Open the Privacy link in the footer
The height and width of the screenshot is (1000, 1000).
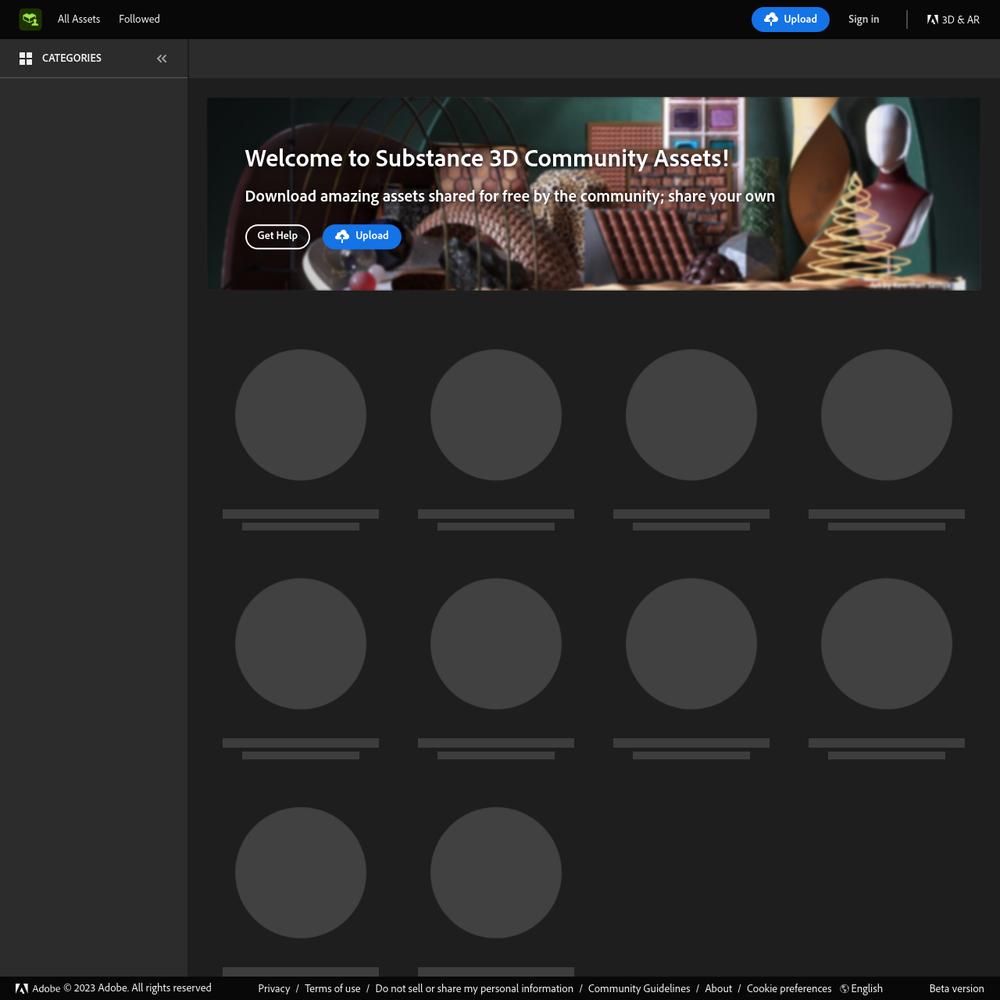(x=274, y=988)
